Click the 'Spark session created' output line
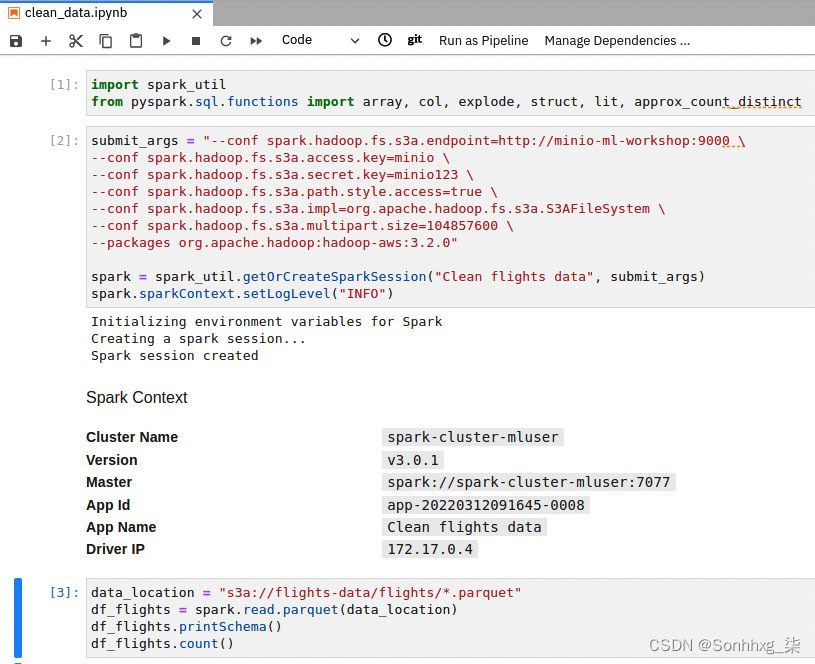This screenshot has height=664, width=815. (x=175, y=356)
